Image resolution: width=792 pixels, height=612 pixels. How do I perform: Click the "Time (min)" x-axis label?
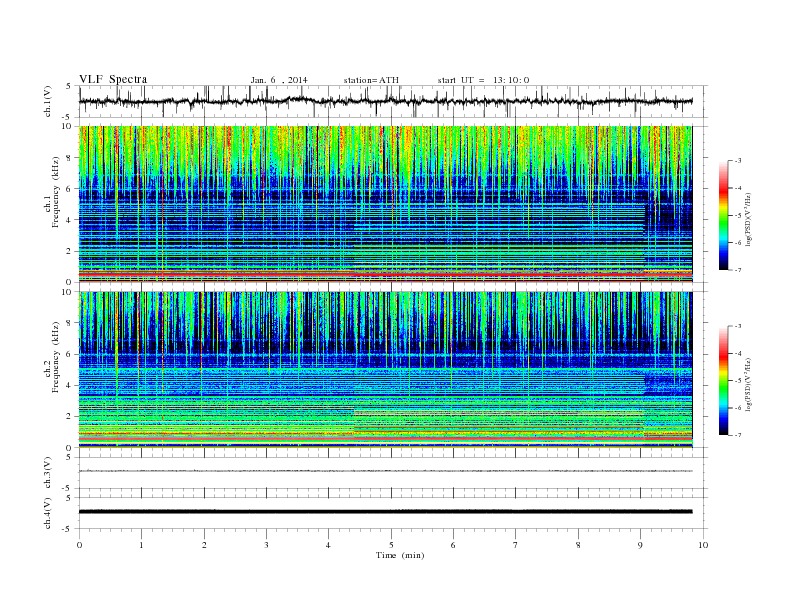tap(400, 555)
